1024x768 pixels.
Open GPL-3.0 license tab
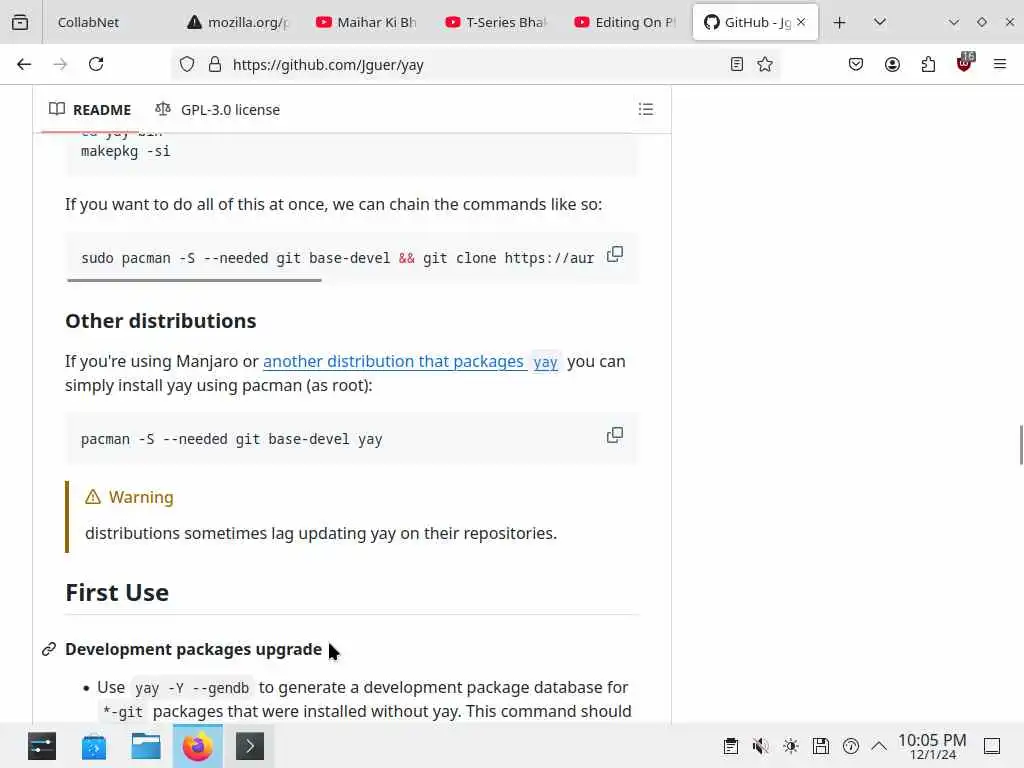click(x=217, y=110)
